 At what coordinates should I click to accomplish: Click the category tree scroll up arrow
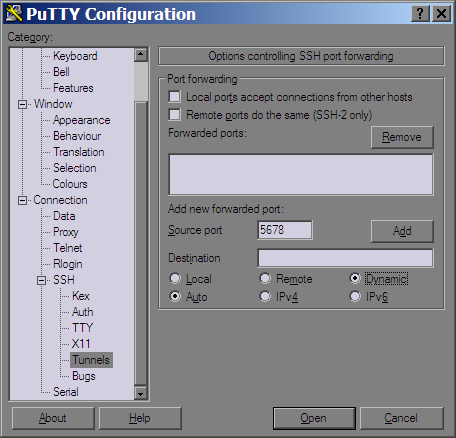[141, 55]
